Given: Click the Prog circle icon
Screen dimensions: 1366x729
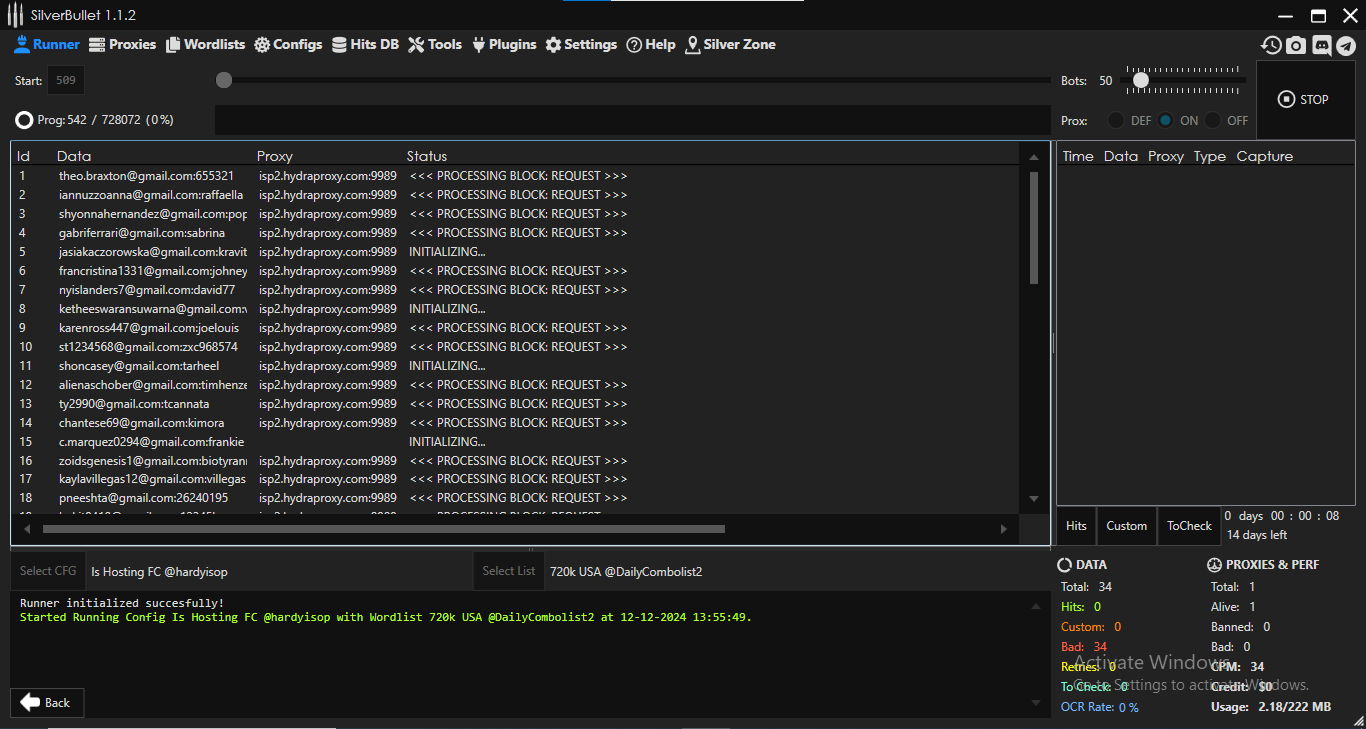Looking at the screenshot, I should pyautogui.click(x=24, y=120).
